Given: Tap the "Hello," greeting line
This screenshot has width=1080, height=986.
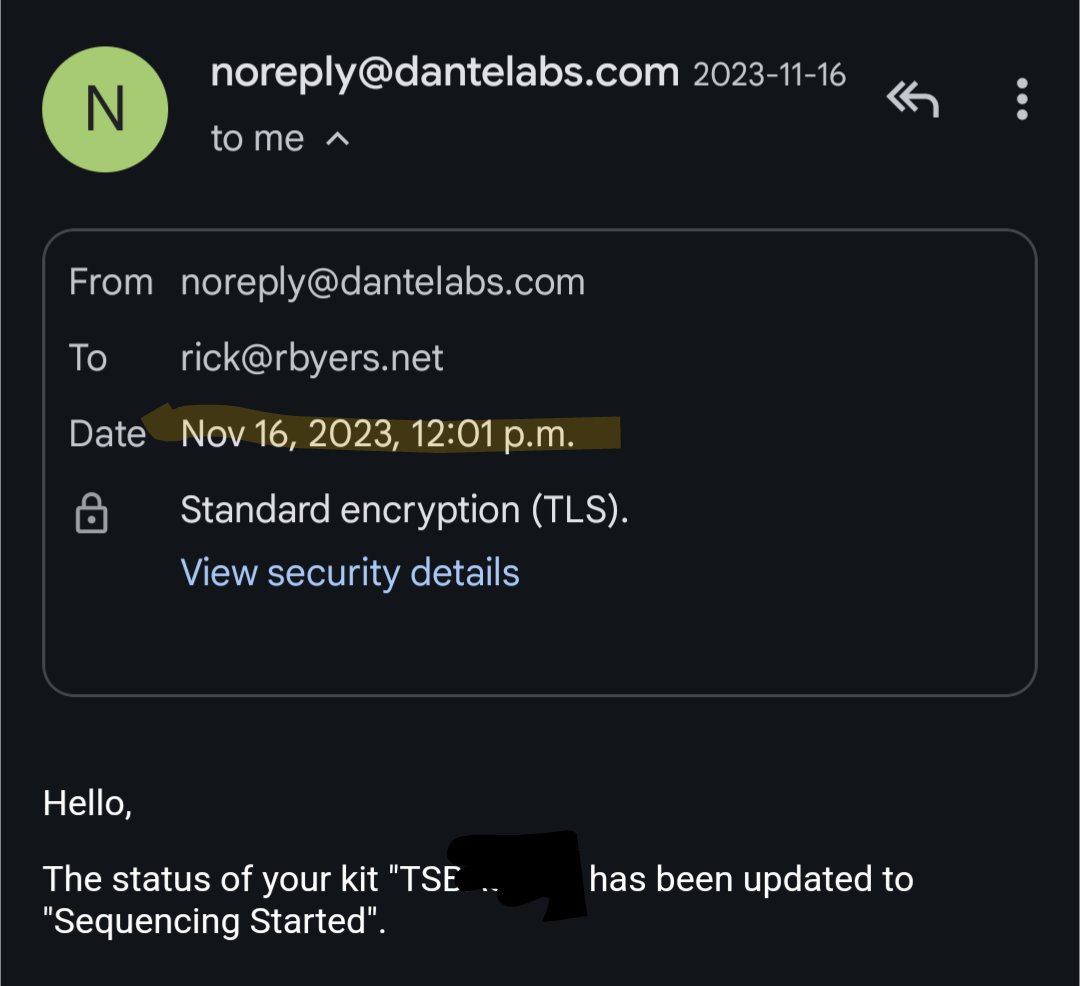Looking at the screenshot, I should pyautogui.click(x=87, y=803).
